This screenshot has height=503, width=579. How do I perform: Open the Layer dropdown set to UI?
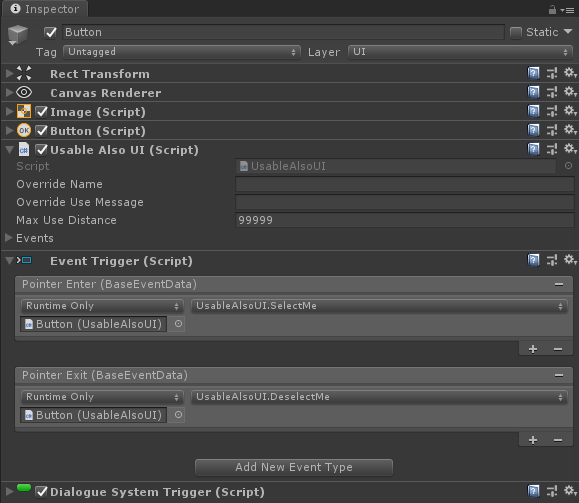click(460, 52)
